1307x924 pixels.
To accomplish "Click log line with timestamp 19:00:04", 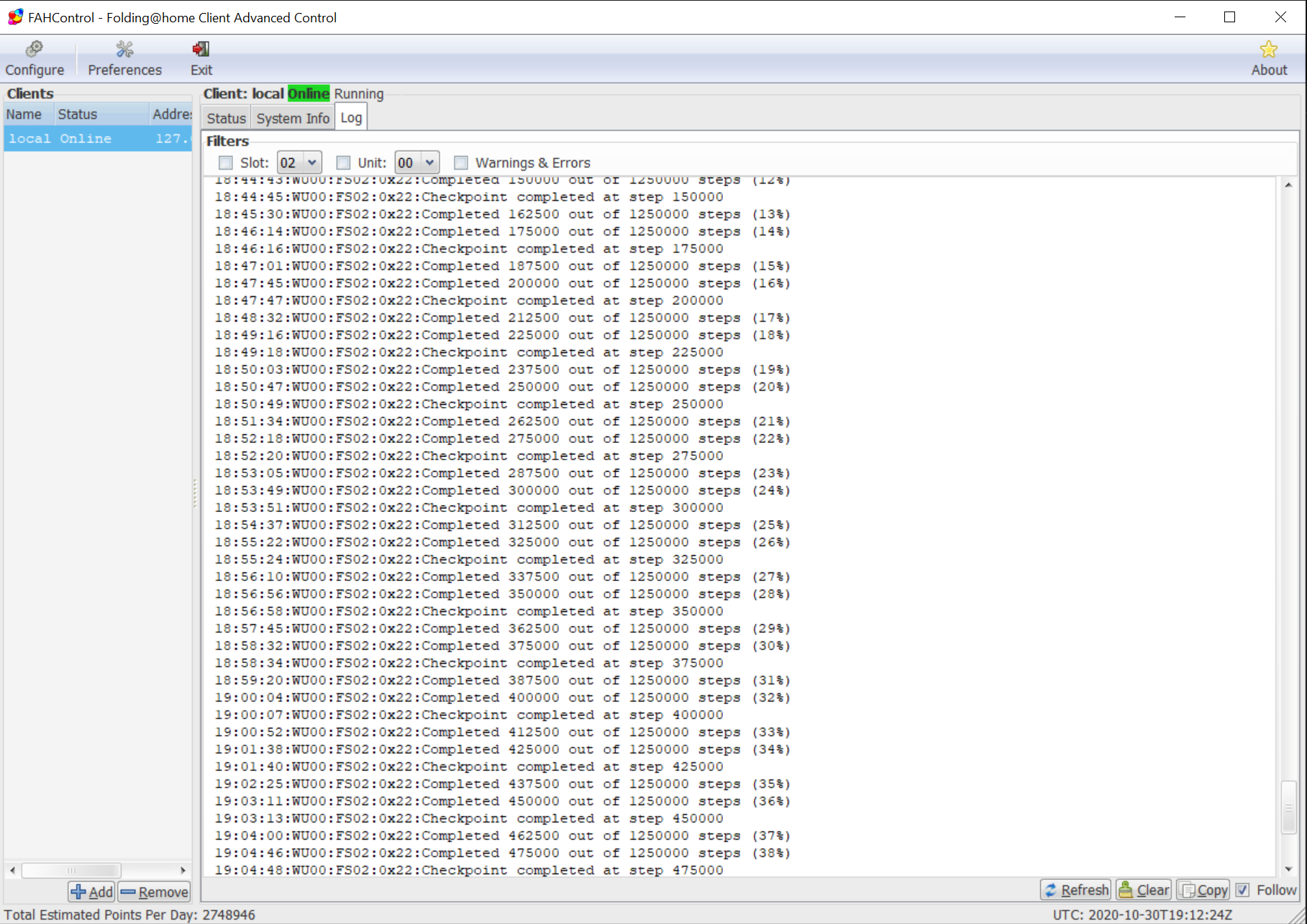I will 503,697.
